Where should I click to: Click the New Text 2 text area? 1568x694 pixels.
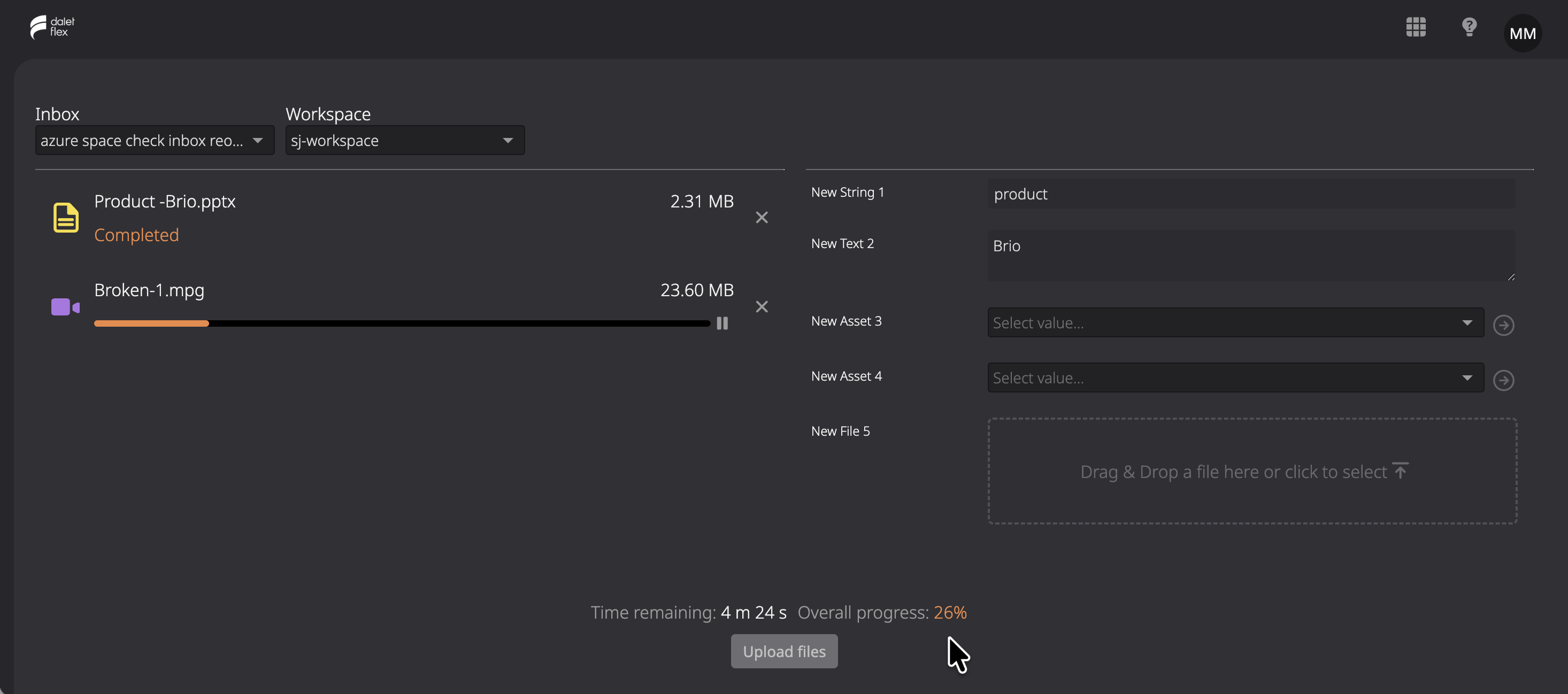click(1251, 256)
